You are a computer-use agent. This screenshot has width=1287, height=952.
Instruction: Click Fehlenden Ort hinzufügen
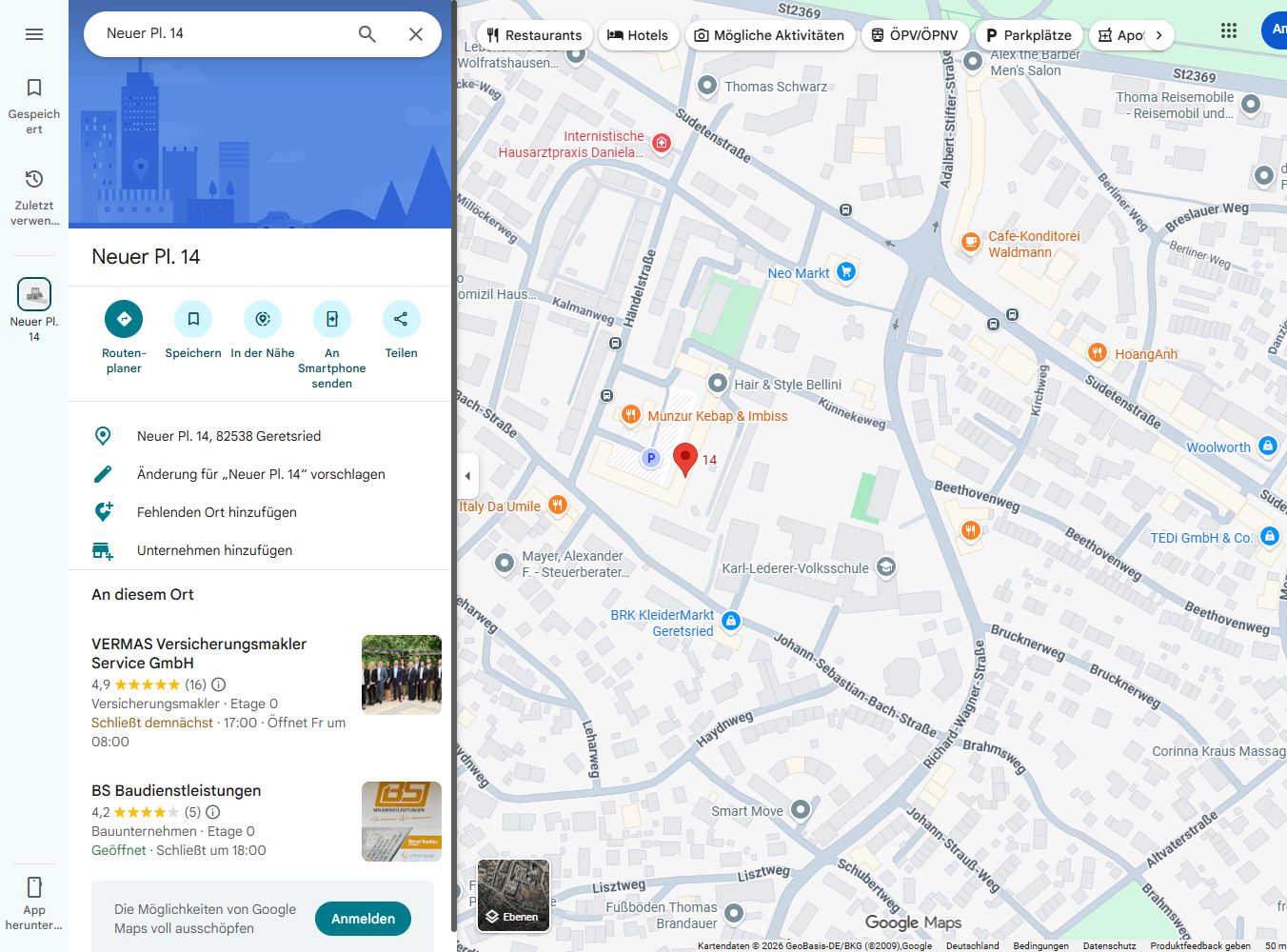click(x=260, y=512)
